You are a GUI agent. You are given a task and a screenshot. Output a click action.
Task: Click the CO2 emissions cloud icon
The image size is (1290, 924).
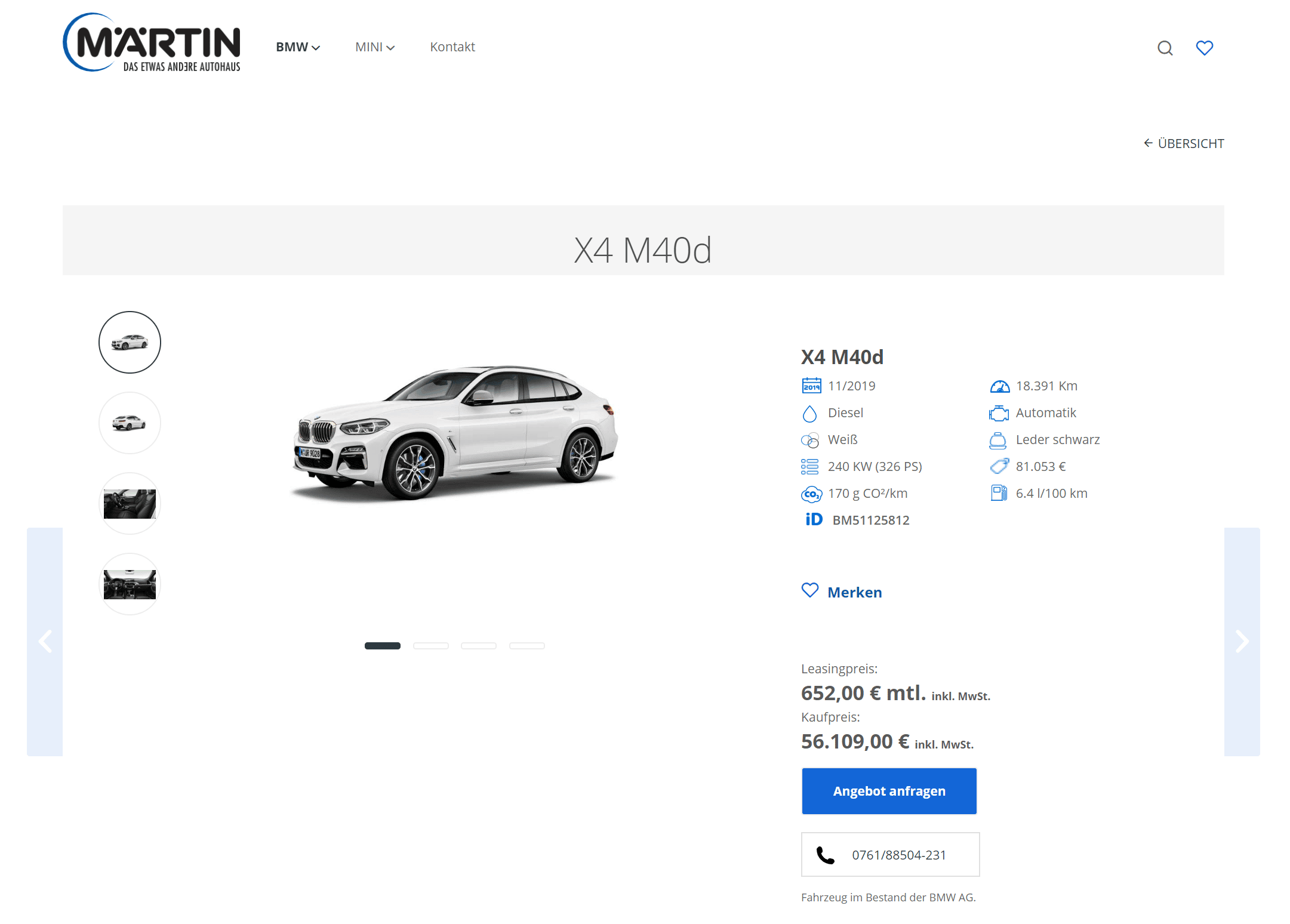pos(811,494)
